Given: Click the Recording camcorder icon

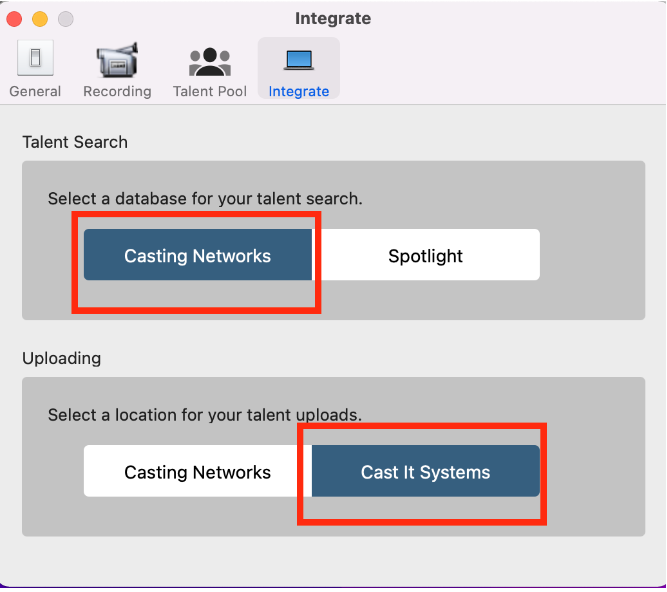Looking at the screenshot, I should [x=117, y=61].
